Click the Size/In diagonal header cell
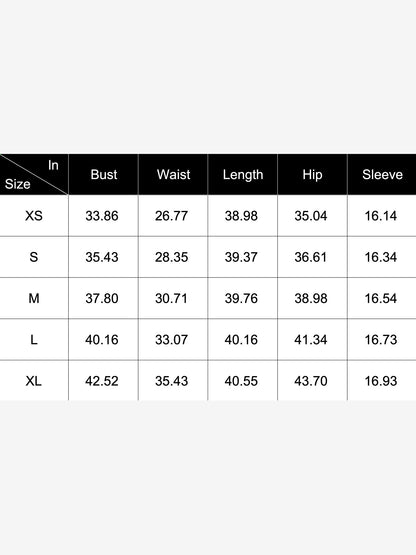 [x=34, y=174]
